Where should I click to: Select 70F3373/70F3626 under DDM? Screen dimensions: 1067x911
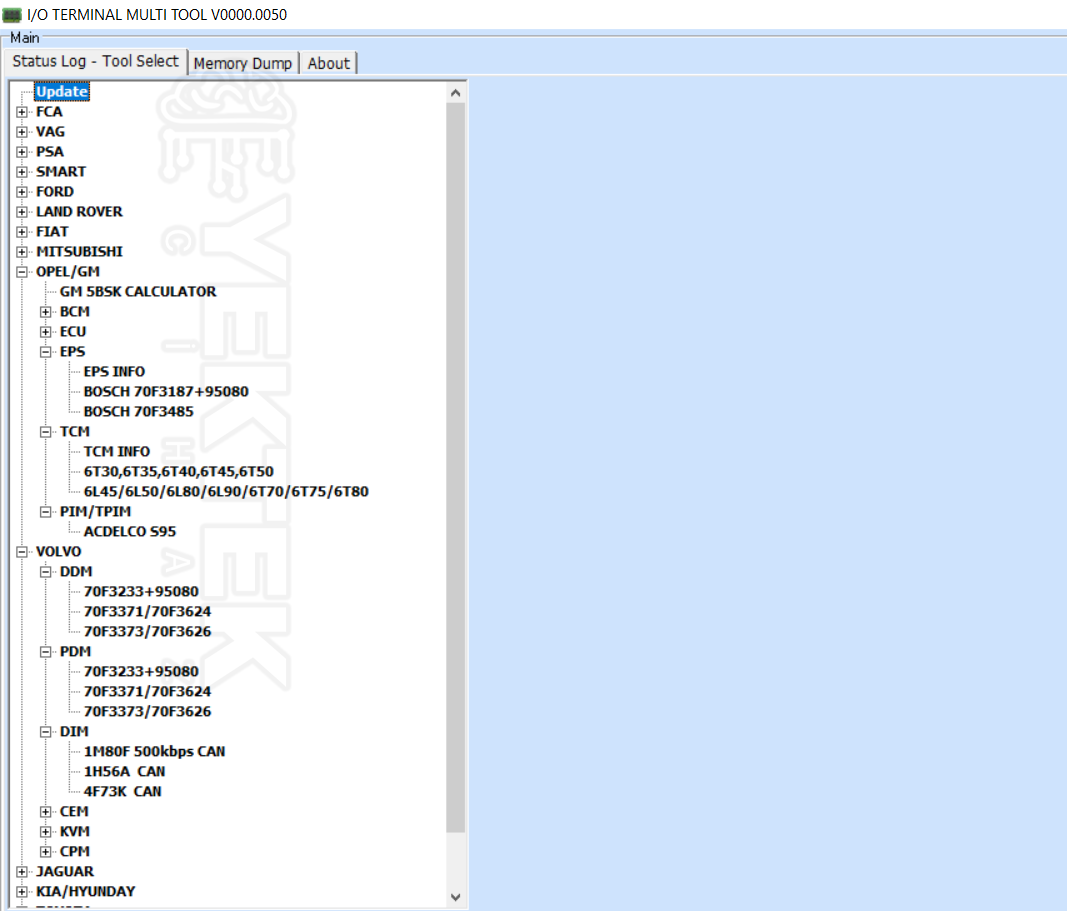(148, 631)
